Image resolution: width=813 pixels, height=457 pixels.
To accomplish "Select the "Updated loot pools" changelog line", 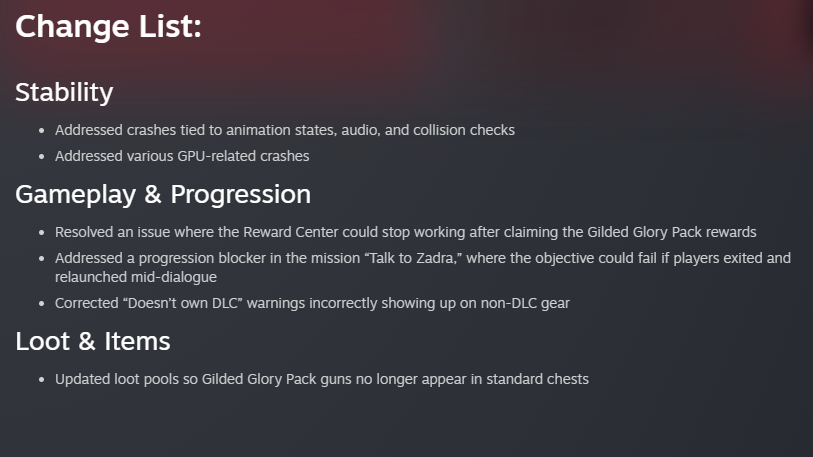I will (322, 379).
